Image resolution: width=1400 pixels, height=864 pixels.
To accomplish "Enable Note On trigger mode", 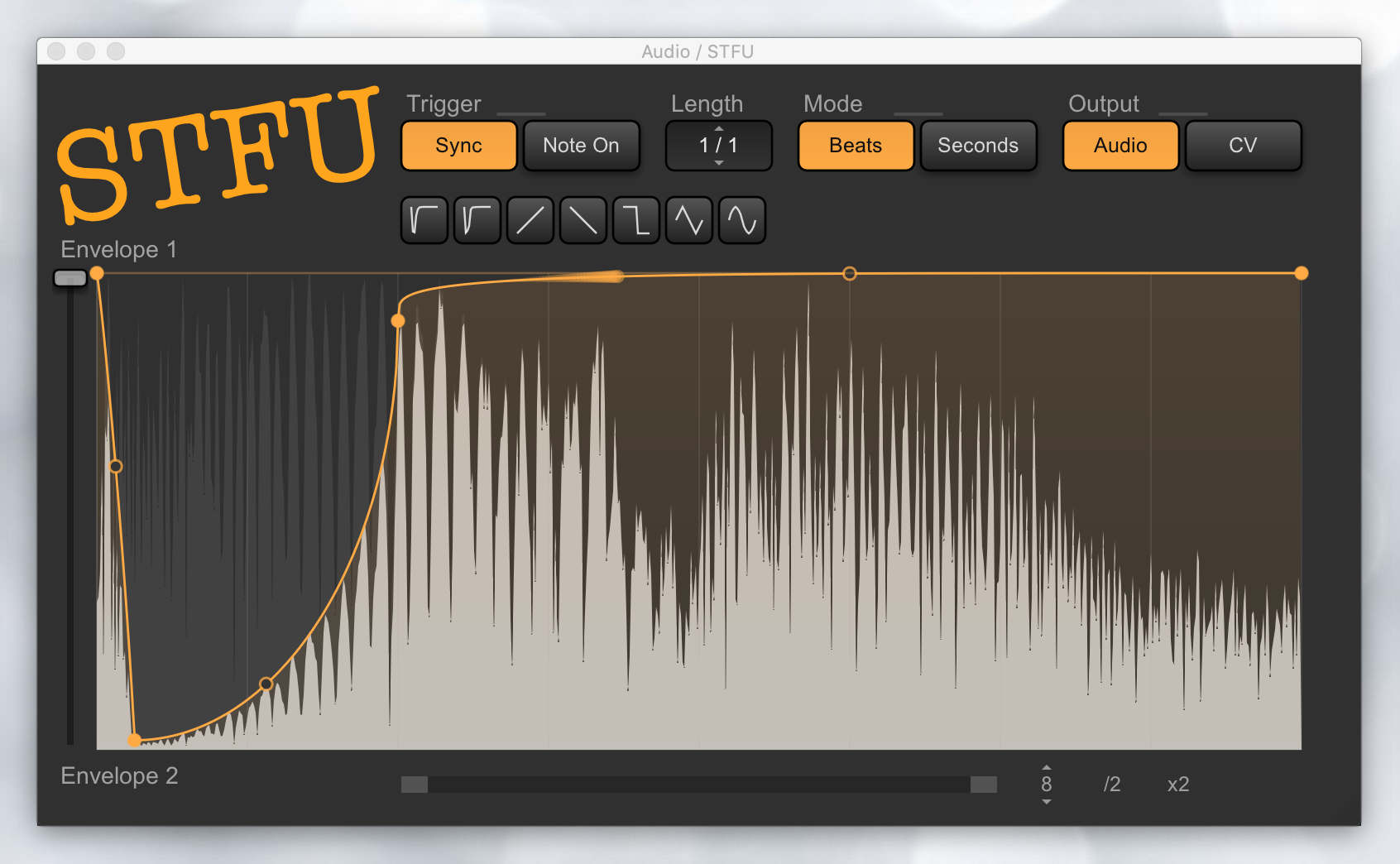I will (581, 146).
